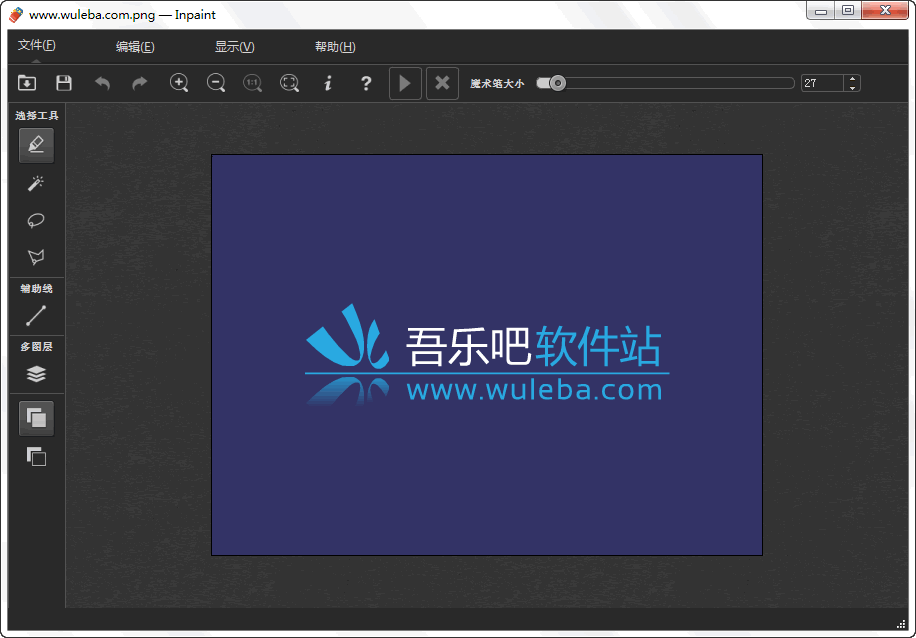Close the Inpaint window
The height and width of the screenshot is (638, 916).
885,11
